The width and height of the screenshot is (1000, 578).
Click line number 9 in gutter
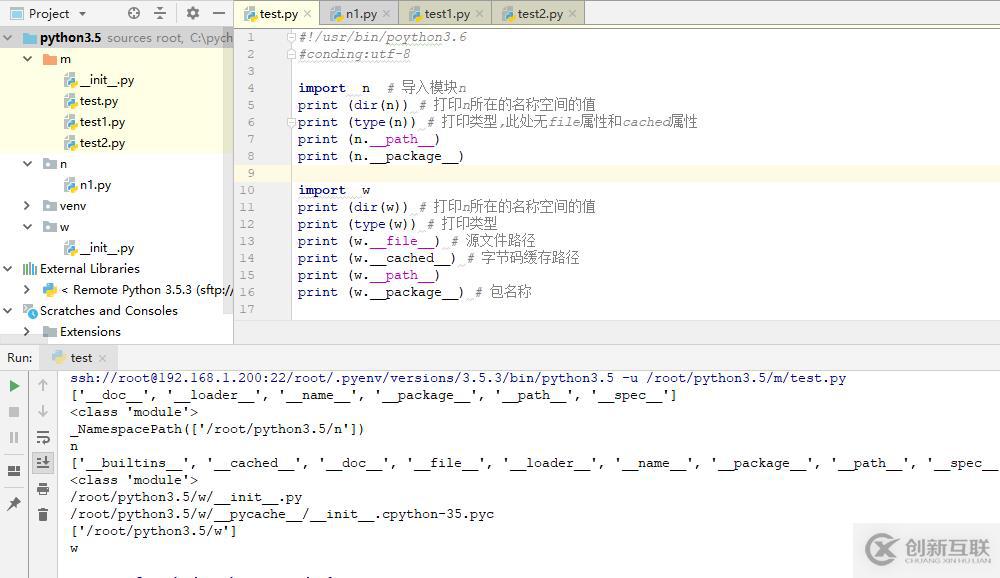(251, 173)
